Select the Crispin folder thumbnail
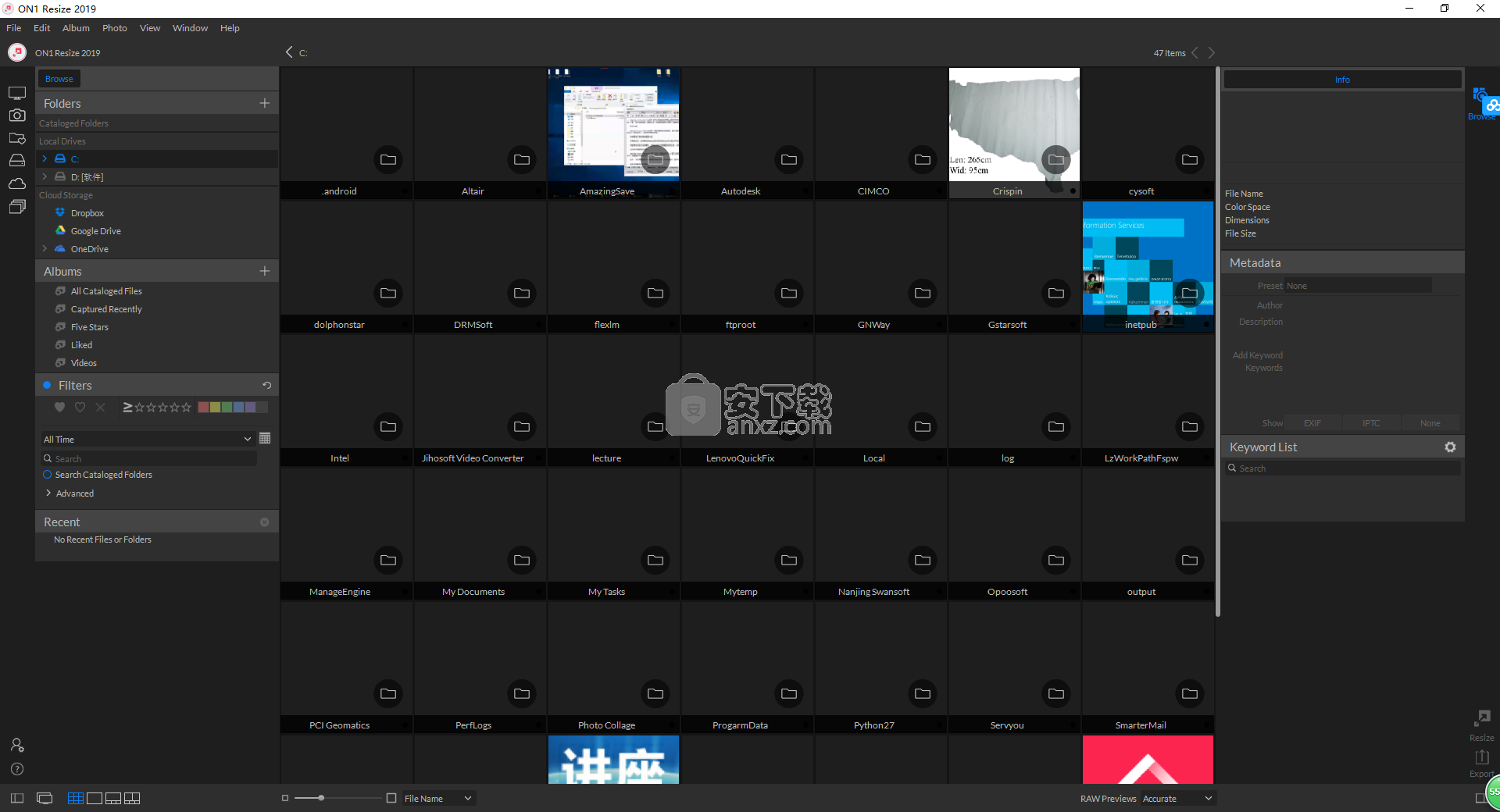The height and width of the screenshot is (812, 1500). pyautogui.click(x=1014, y=133)
